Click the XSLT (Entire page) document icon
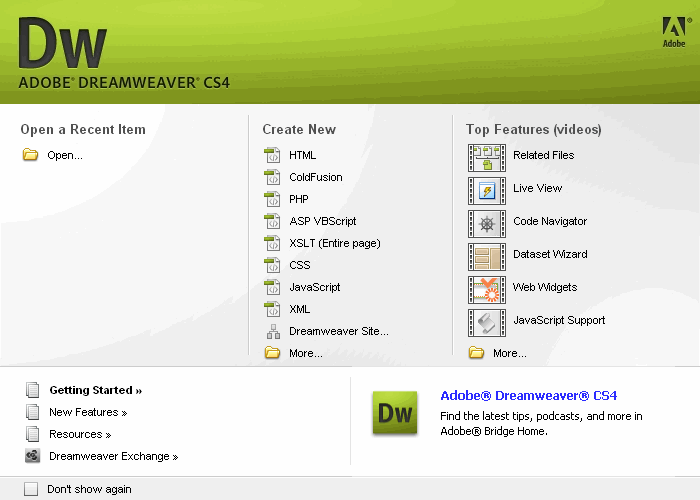 272,243
